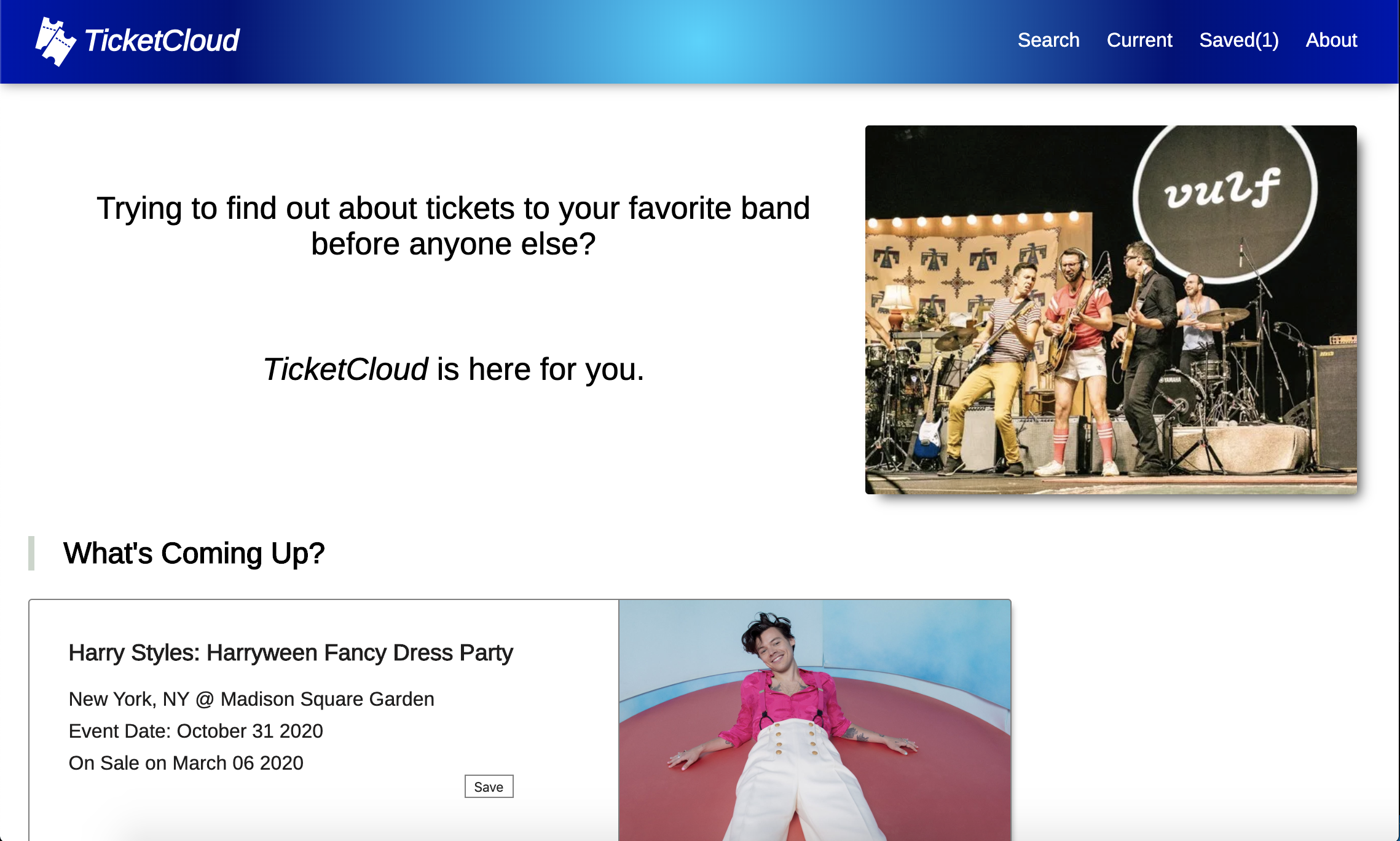Click the On Sale March 06 2020 text

[x=186, y=763]
